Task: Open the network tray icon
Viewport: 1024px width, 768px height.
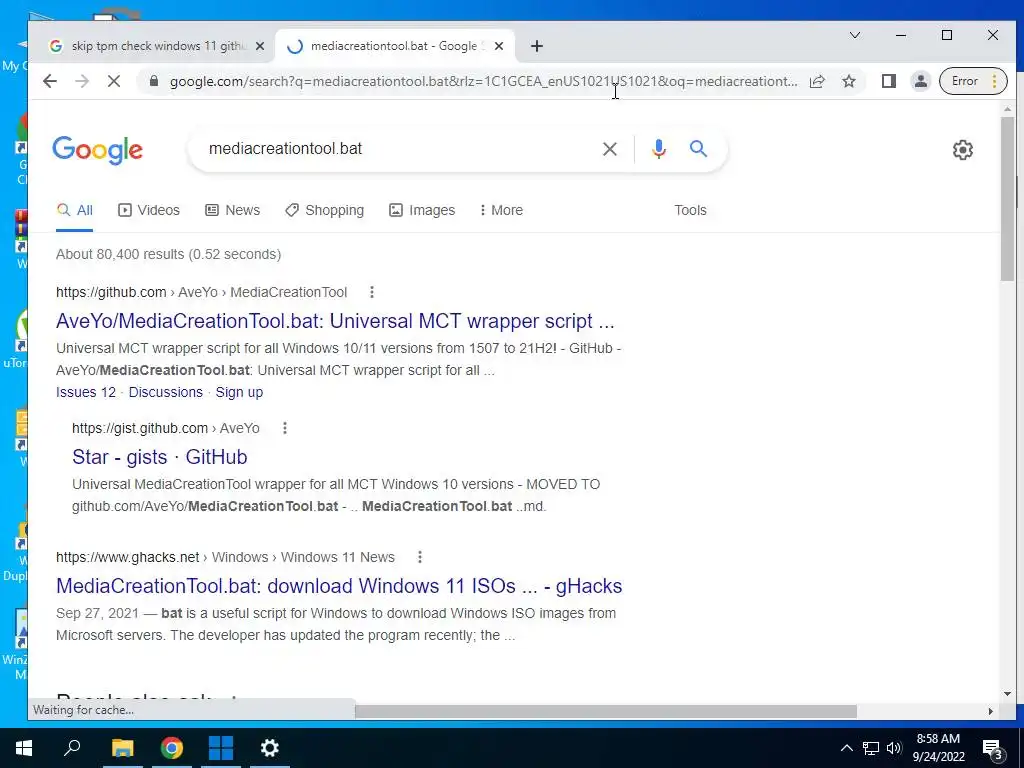Action: [x=871, y=748]
